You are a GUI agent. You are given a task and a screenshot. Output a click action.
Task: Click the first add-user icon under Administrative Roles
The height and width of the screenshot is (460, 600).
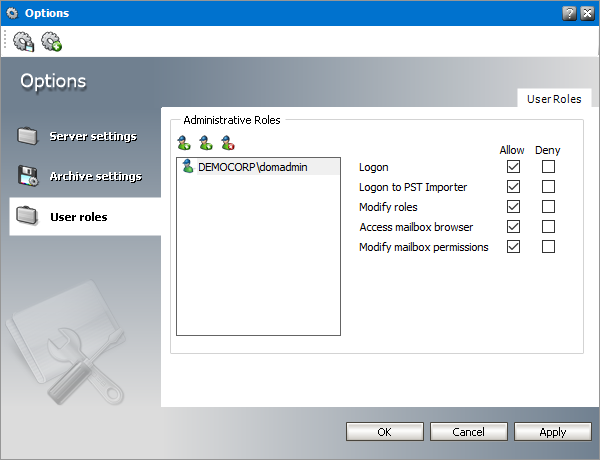pyautogui.click(x=183, y=143)
